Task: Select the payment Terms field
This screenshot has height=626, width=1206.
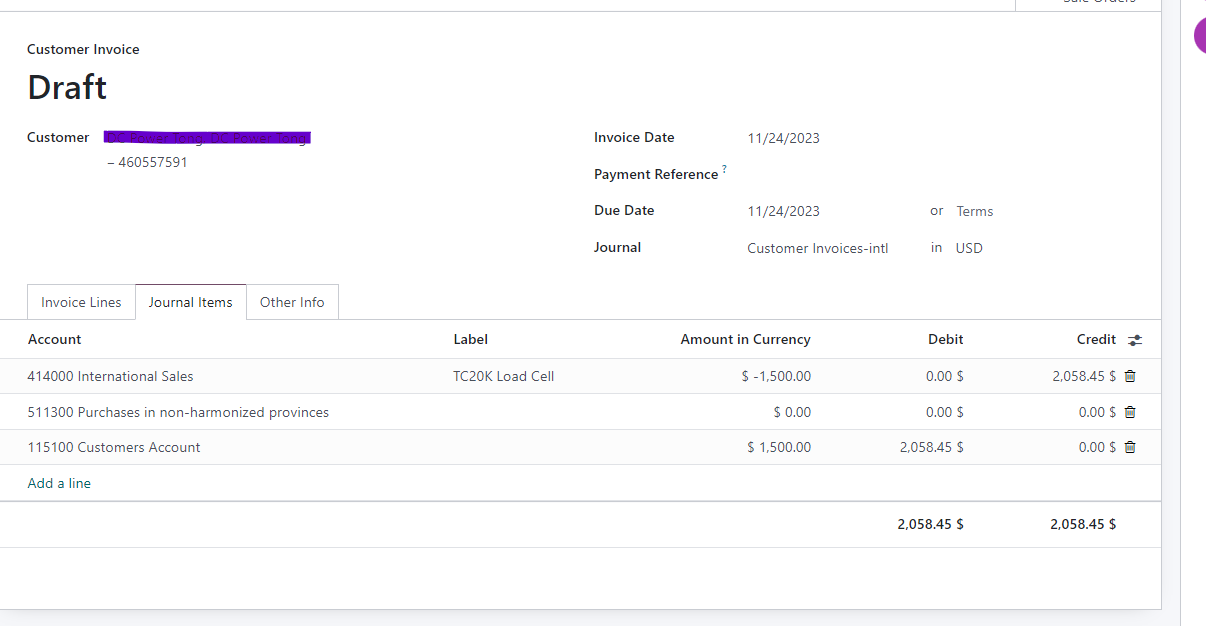Action: pos(974,211)
